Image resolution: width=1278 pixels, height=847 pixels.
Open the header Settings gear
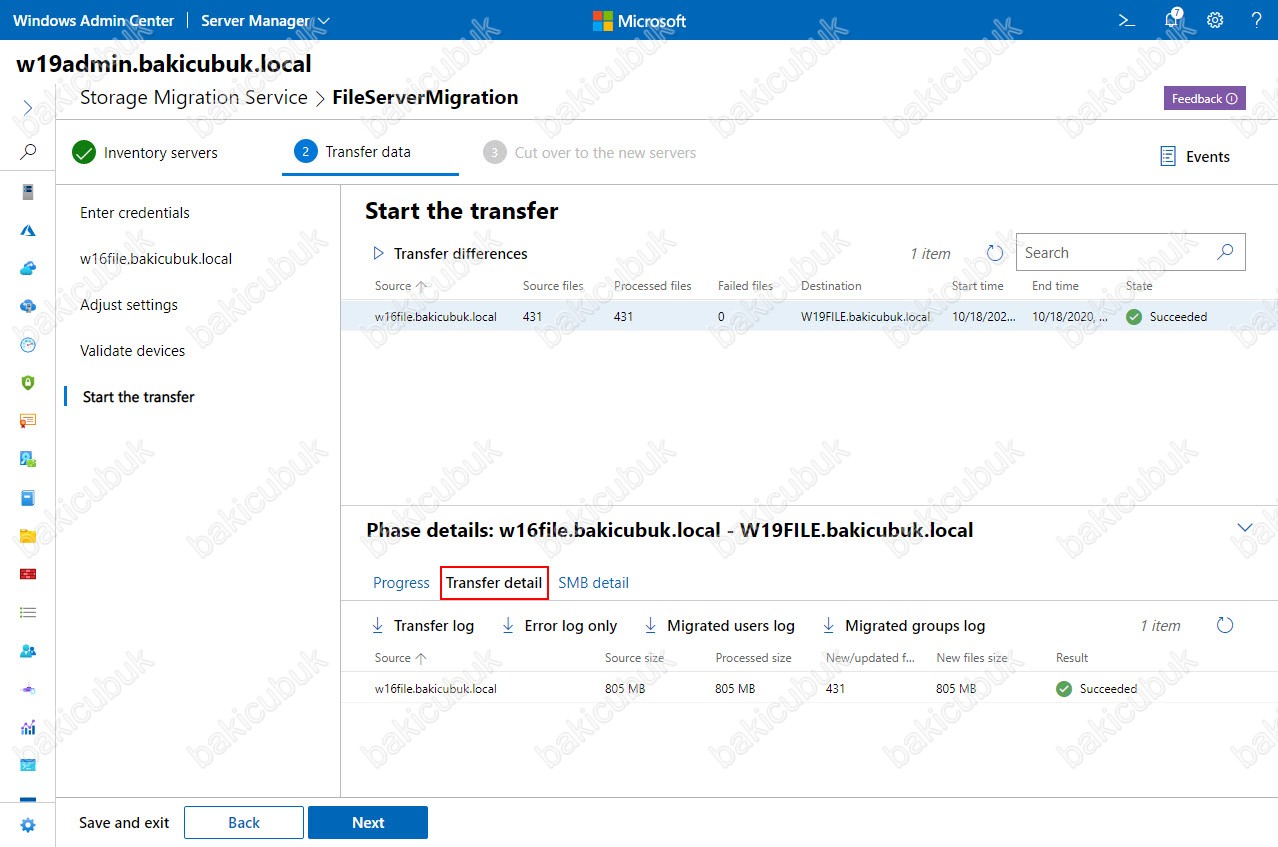click(x=1215, y=20)
